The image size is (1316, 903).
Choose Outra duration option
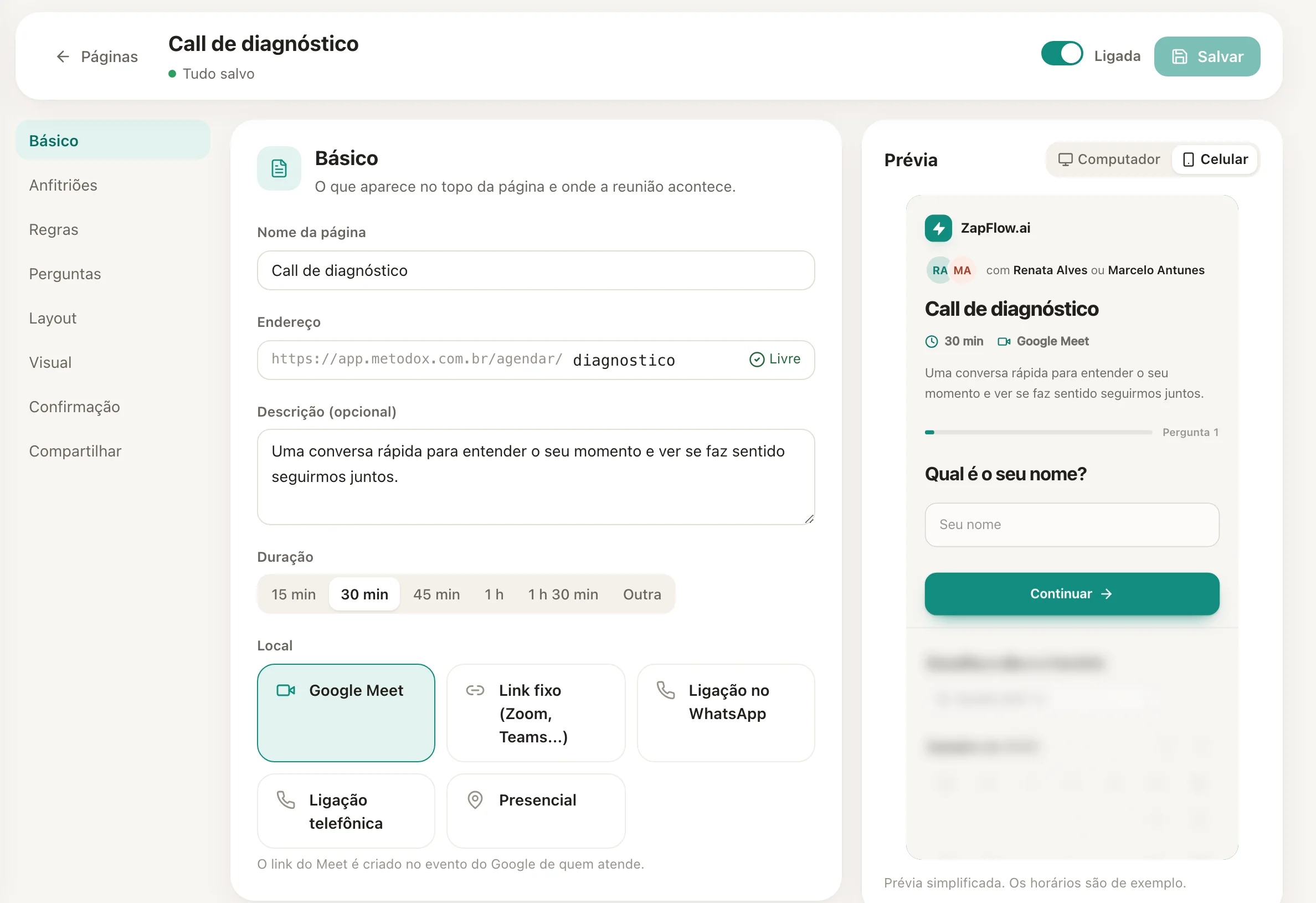[642, 594]
